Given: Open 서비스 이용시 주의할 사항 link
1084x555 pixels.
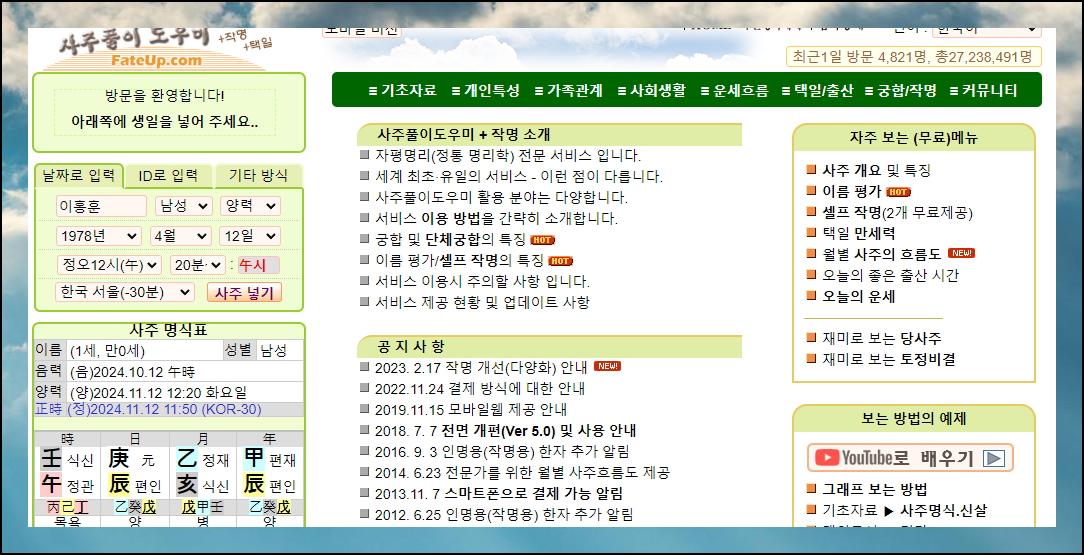Looking at the screenshot, I should 482,282.
